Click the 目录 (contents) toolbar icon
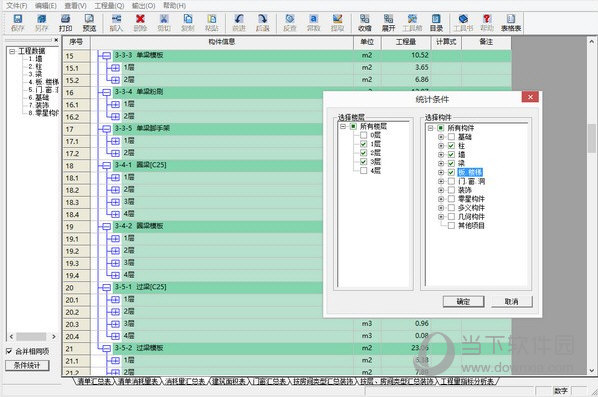This screenshot has width=598, height=397. point(436,23)
